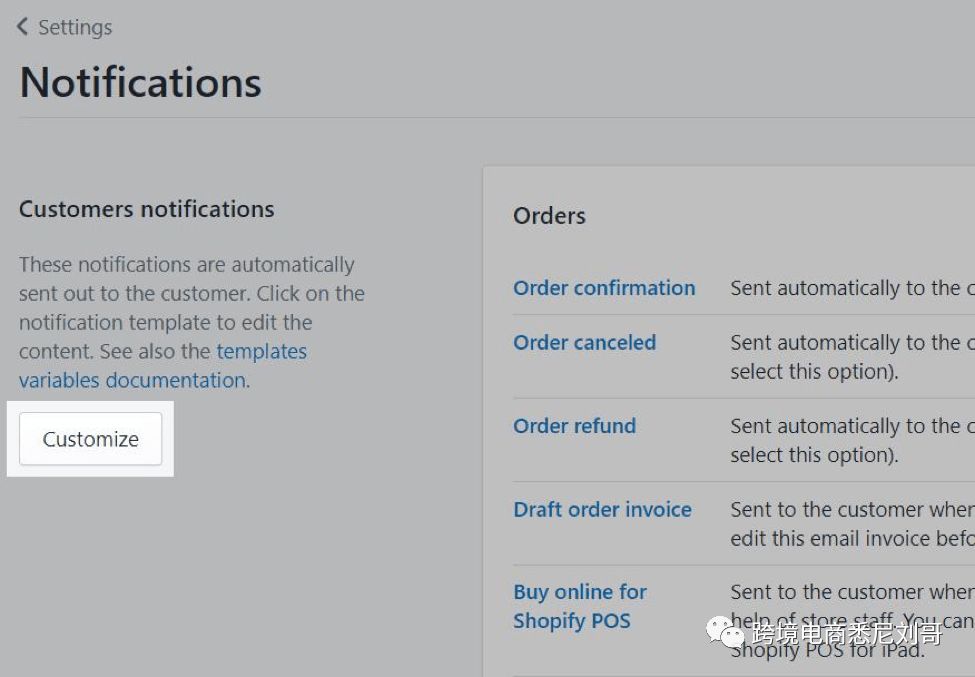975x677 pixels.
Task: Go back via the Settings breadcrumb text
Action: [75, 27]
